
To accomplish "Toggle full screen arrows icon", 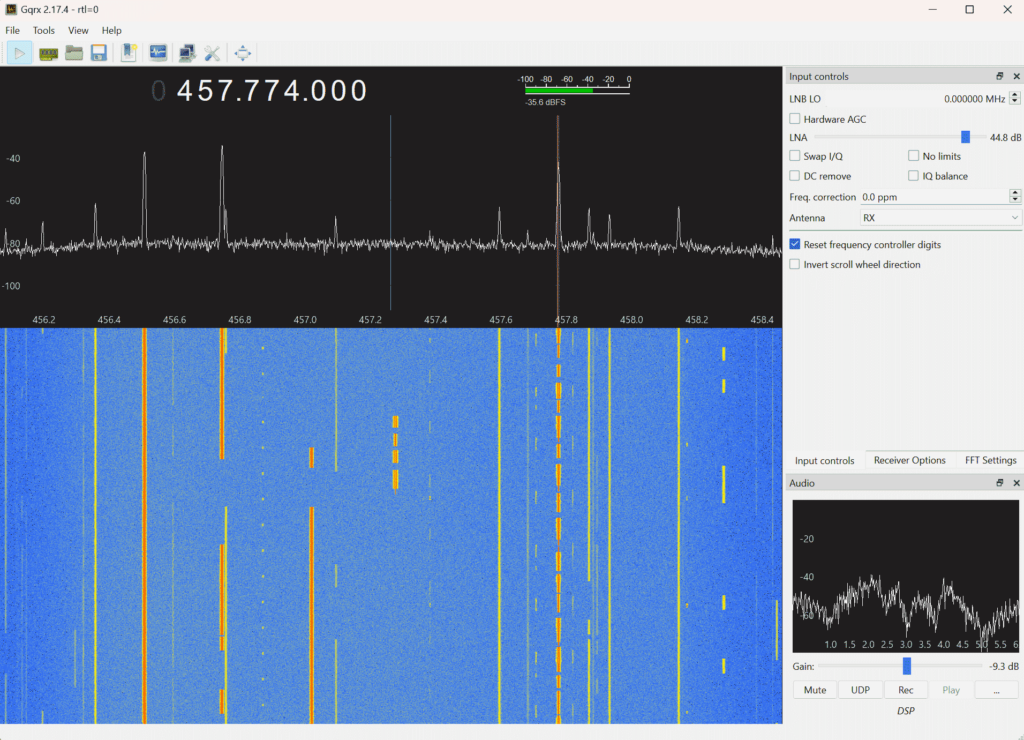I will [x=243, y=53].
